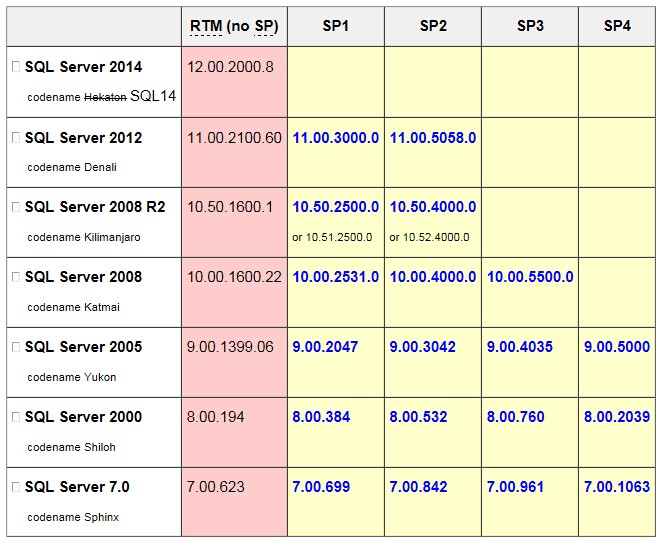Click the SQL Server 7.0 row title
The height and width of the screenshot is (541, 660).
77,487
